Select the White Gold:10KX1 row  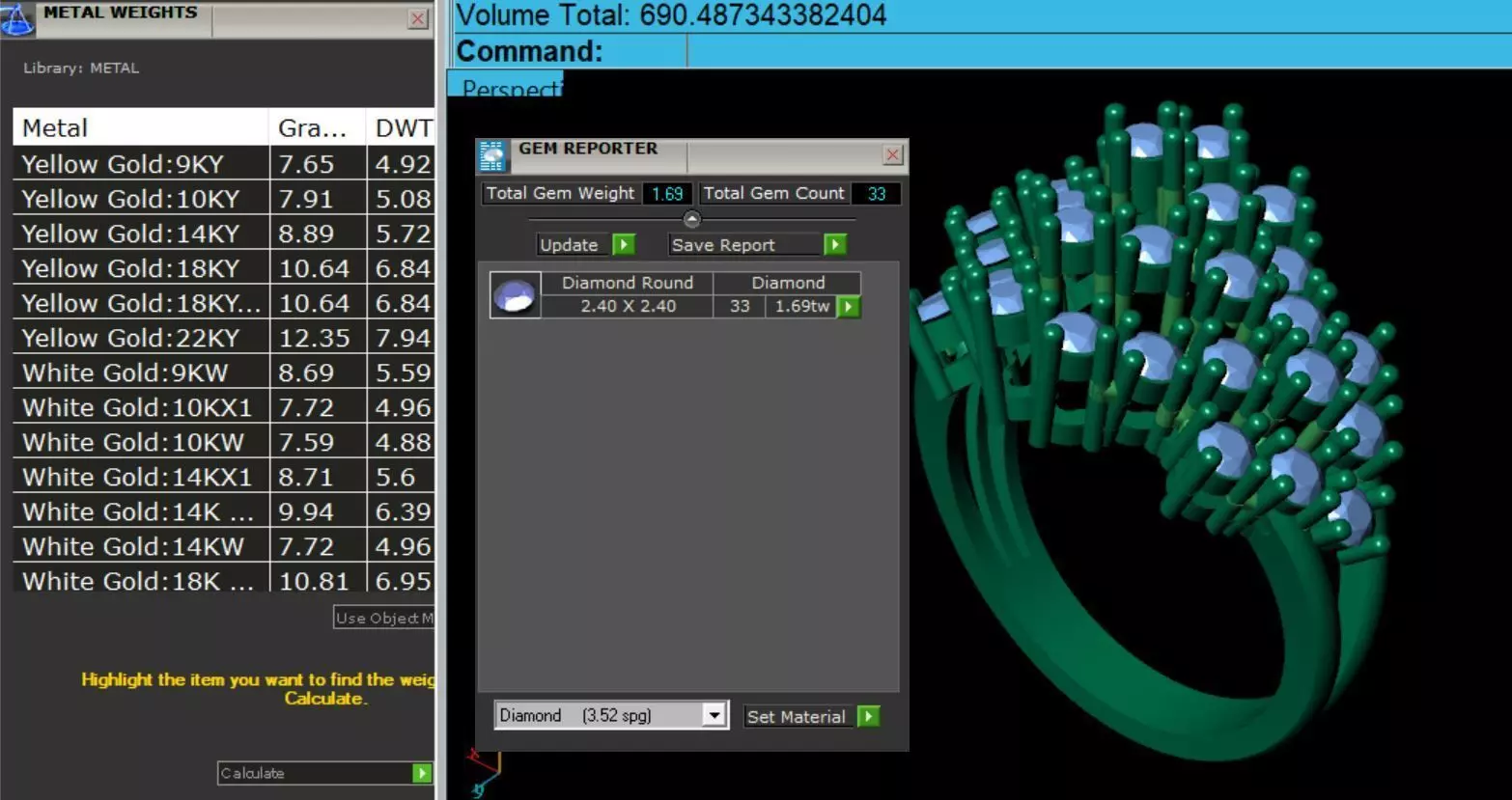pyautogui.click(x=223, y=407)
